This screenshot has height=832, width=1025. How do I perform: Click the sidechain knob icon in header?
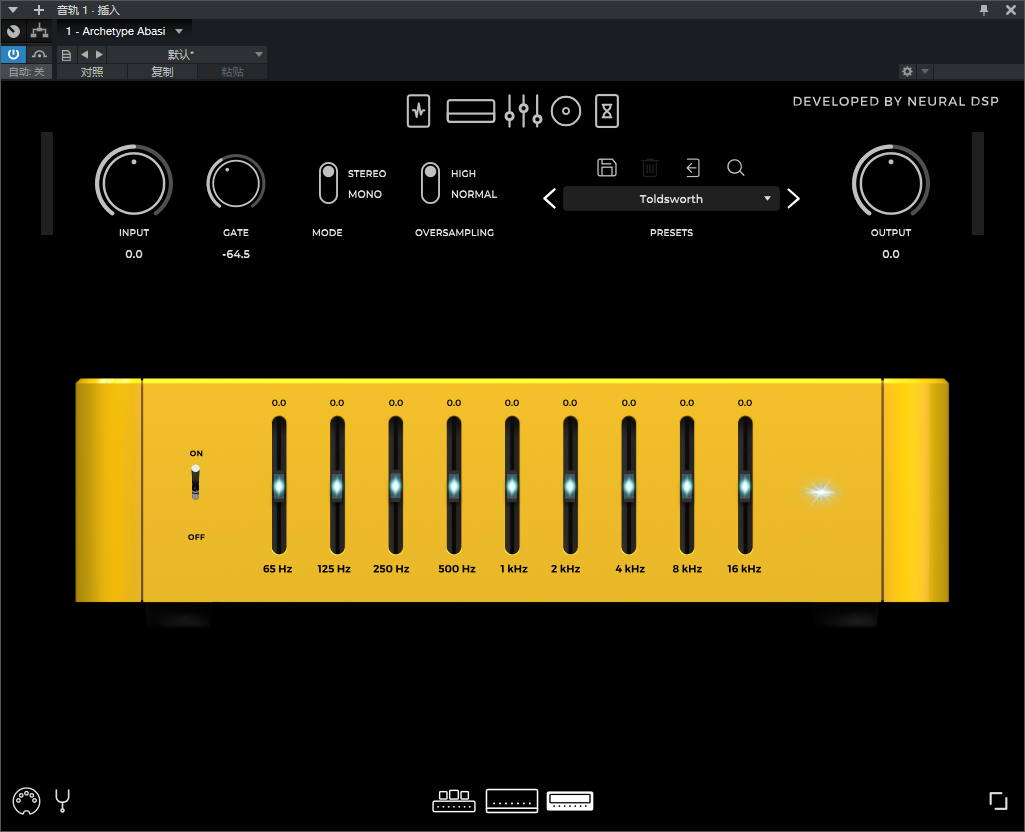[13, 31]
